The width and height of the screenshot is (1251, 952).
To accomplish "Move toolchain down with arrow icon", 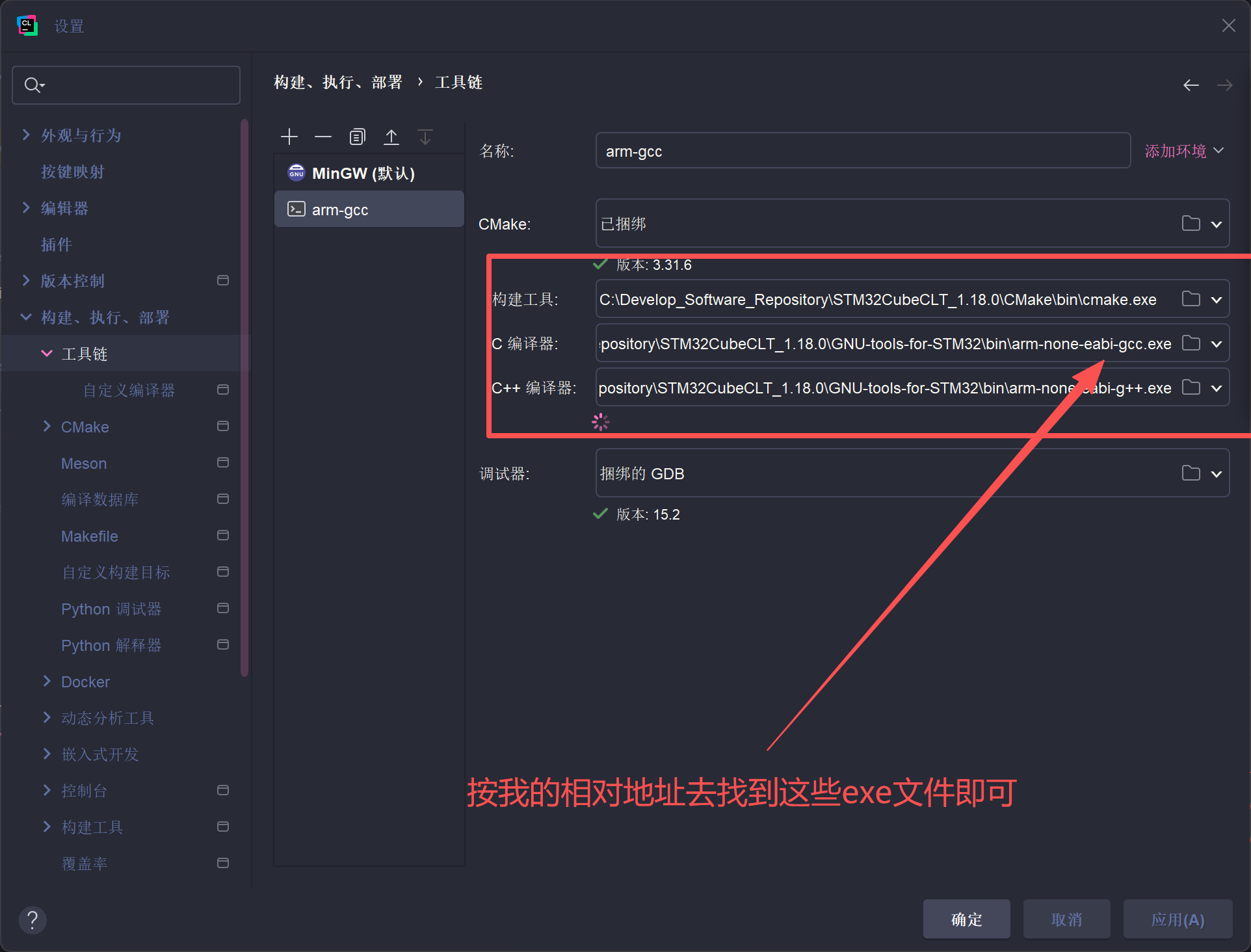I will (x=425, y=137).
